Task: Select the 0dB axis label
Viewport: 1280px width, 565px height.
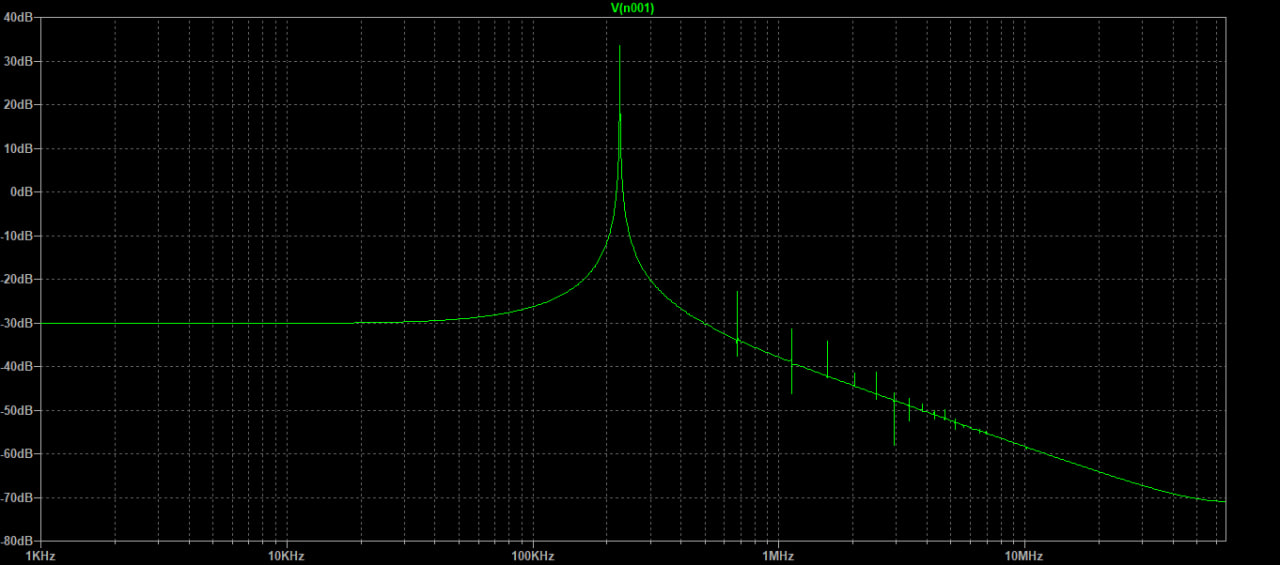Action: click(20, 192)
